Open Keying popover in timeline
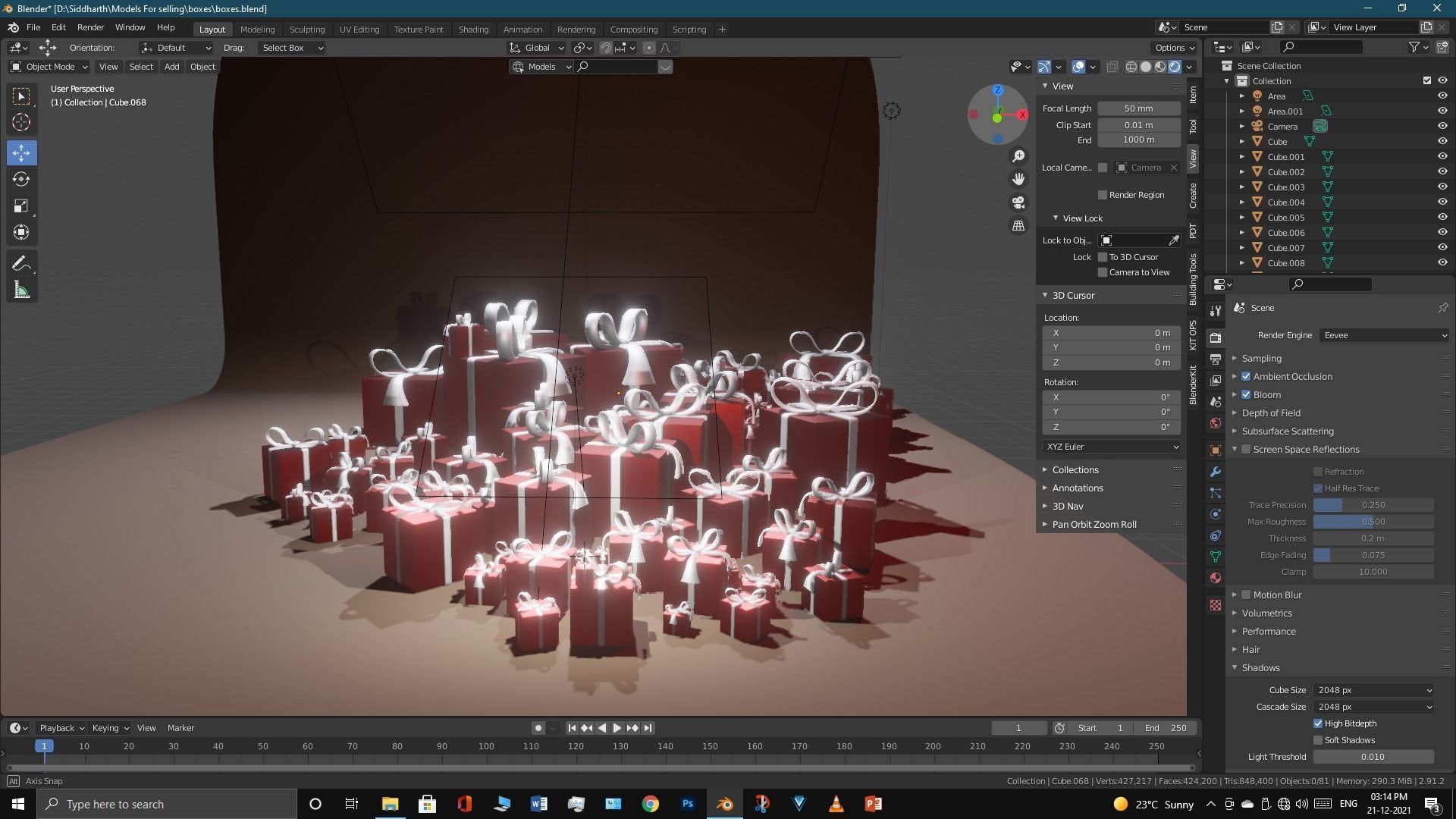This screenshot has height=819, width=1456. coord(110,728)
